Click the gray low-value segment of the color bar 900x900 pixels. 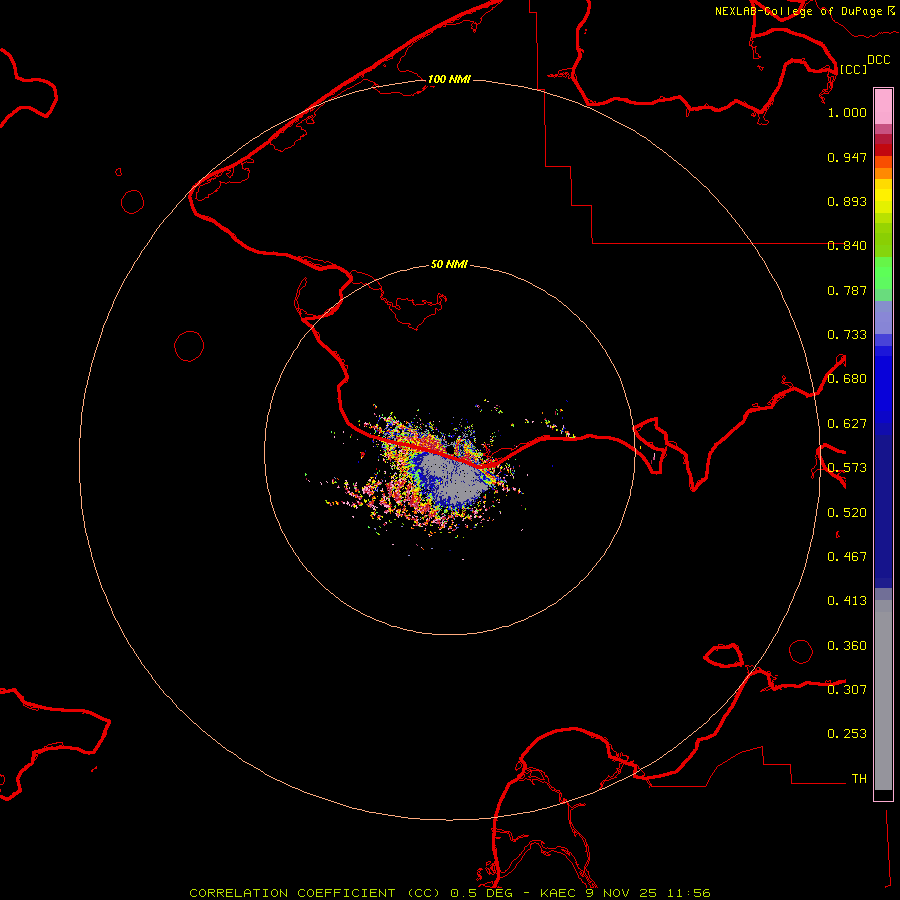883,695
